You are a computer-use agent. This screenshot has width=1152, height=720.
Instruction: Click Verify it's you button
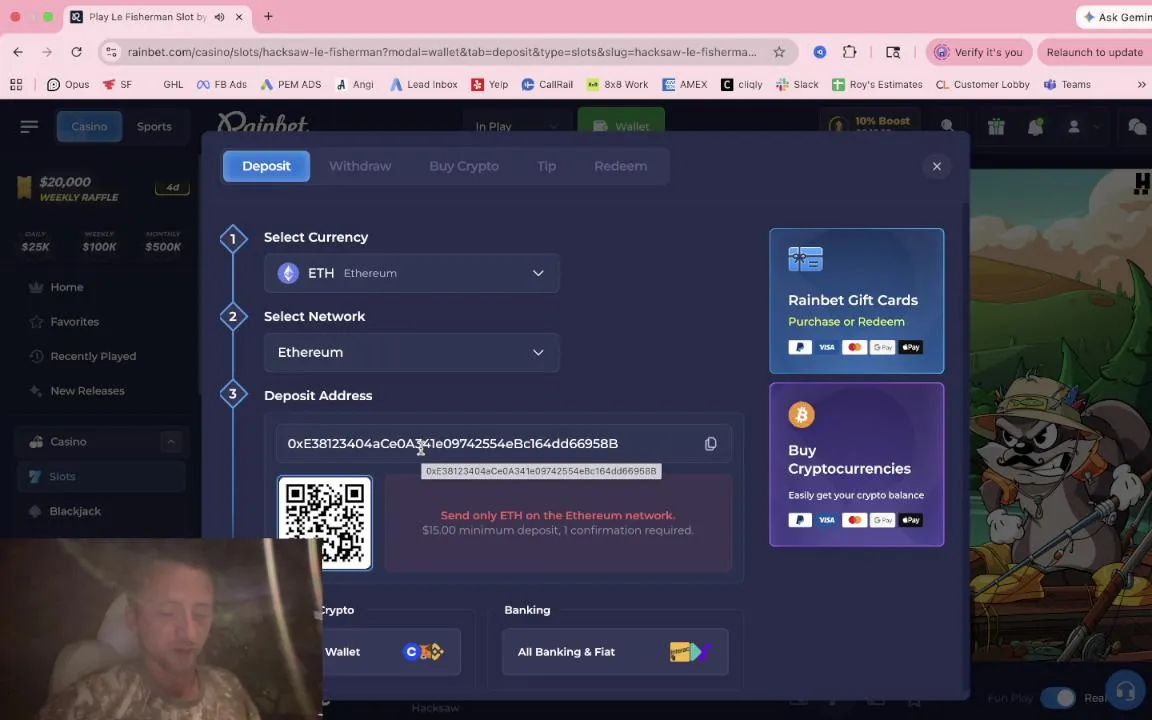coord(979,52)
